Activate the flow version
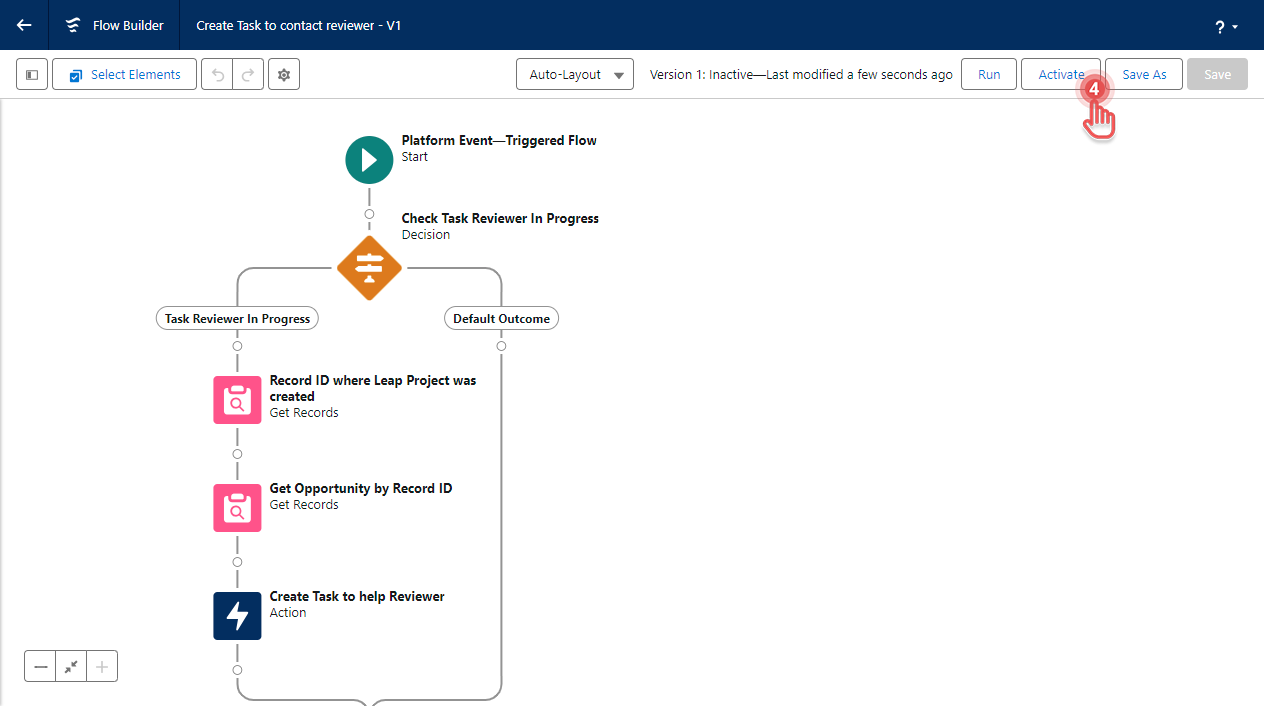Viewport: 1264px width, 706px height. tap(1059, 75)
